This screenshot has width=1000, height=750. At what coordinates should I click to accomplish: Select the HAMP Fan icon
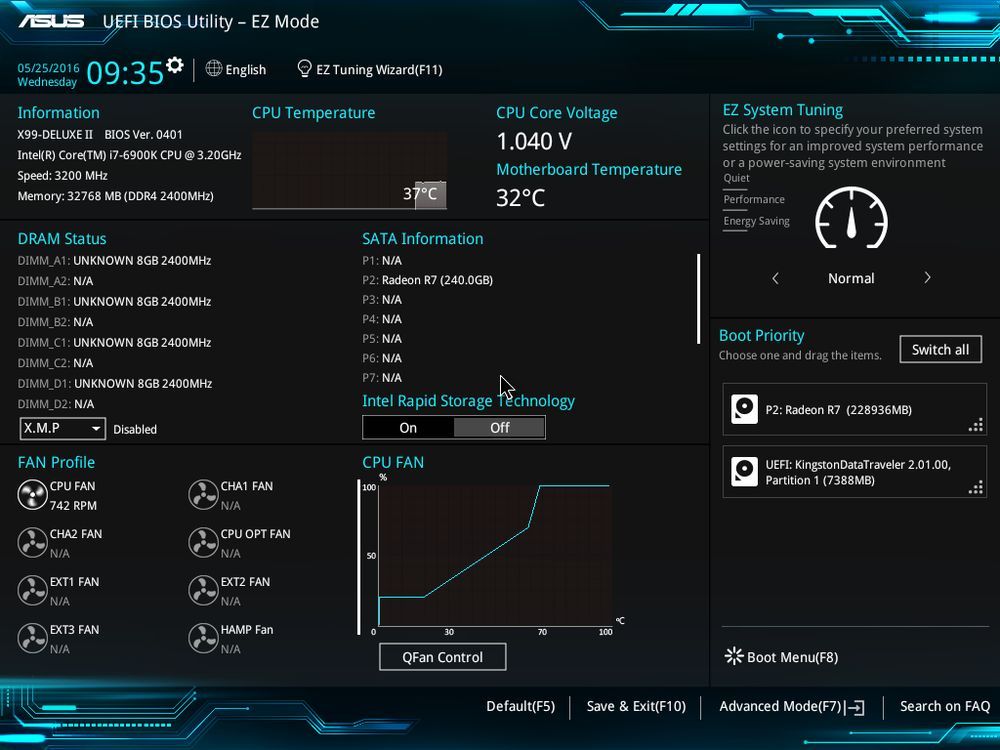click(x=203, y=638)
